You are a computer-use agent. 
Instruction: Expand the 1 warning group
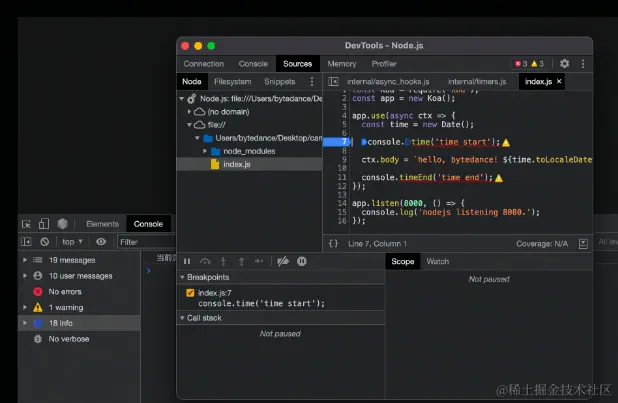[25, 307]
